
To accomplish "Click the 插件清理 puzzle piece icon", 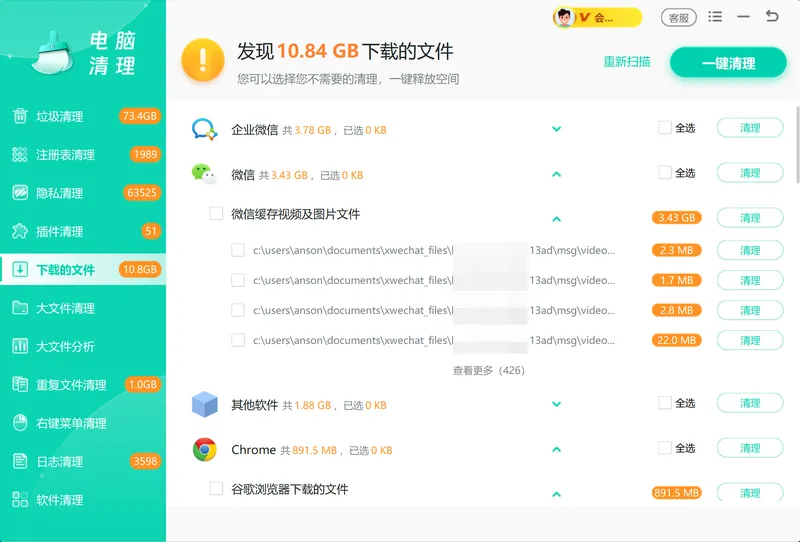I will pos(20,231).
